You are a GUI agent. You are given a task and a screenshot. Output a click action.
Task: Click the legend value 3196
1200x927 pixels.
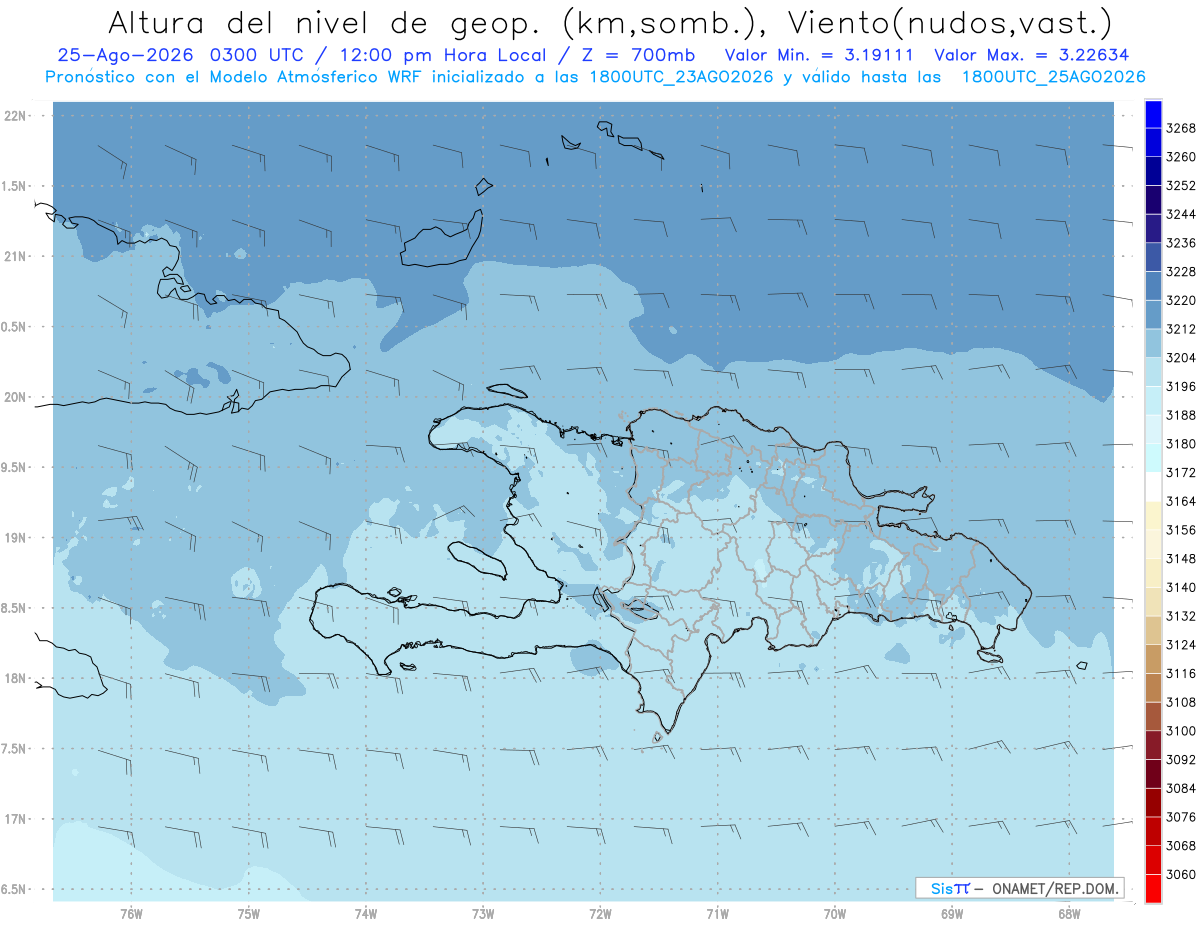click(1181, 386)
